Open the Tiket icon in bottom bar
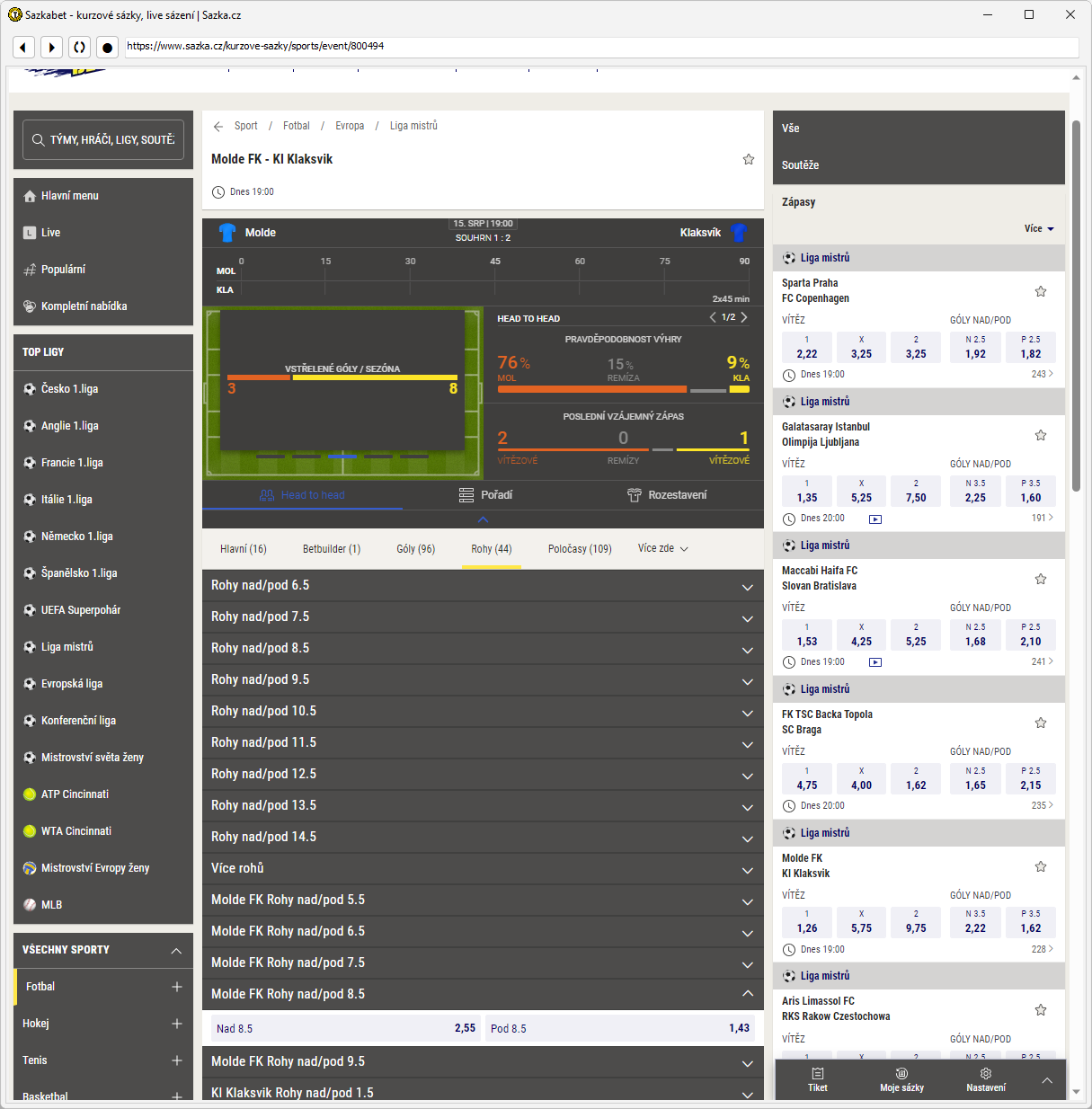1092x1109 pixels. point(818,1073)
